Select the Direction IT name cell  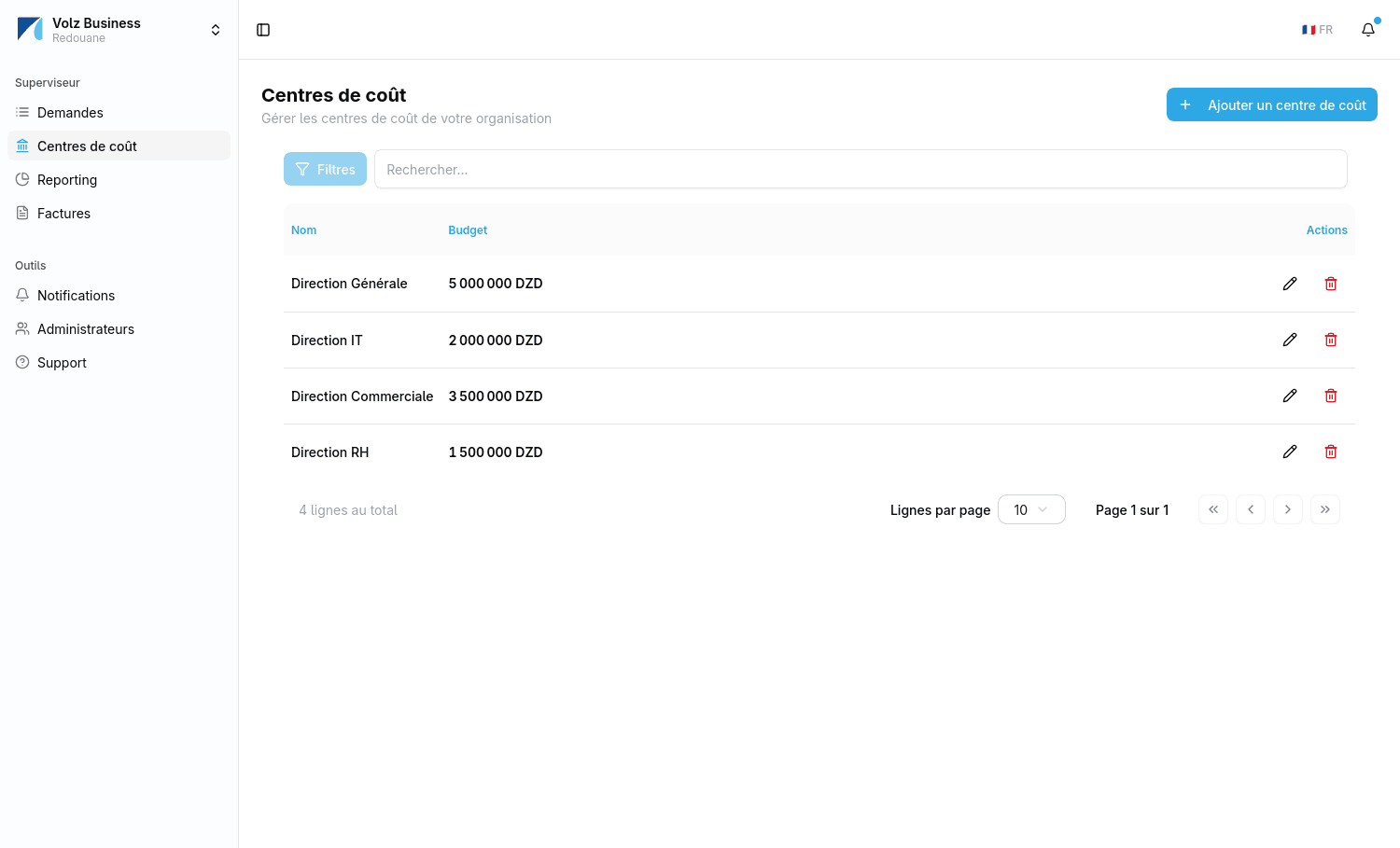[x=327, y=341]
